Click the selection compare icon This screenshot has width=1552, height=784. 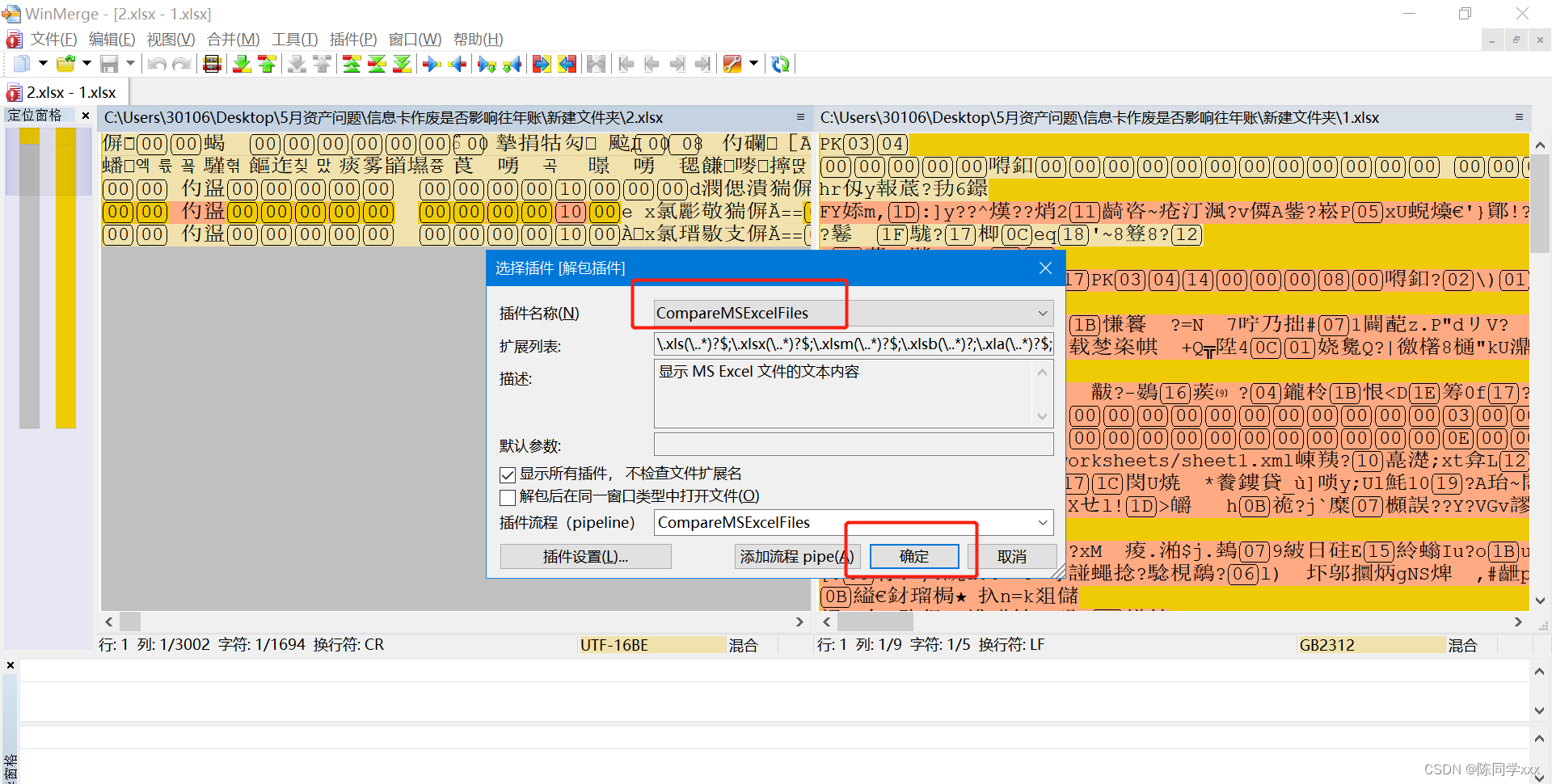[x=212, y=64]
